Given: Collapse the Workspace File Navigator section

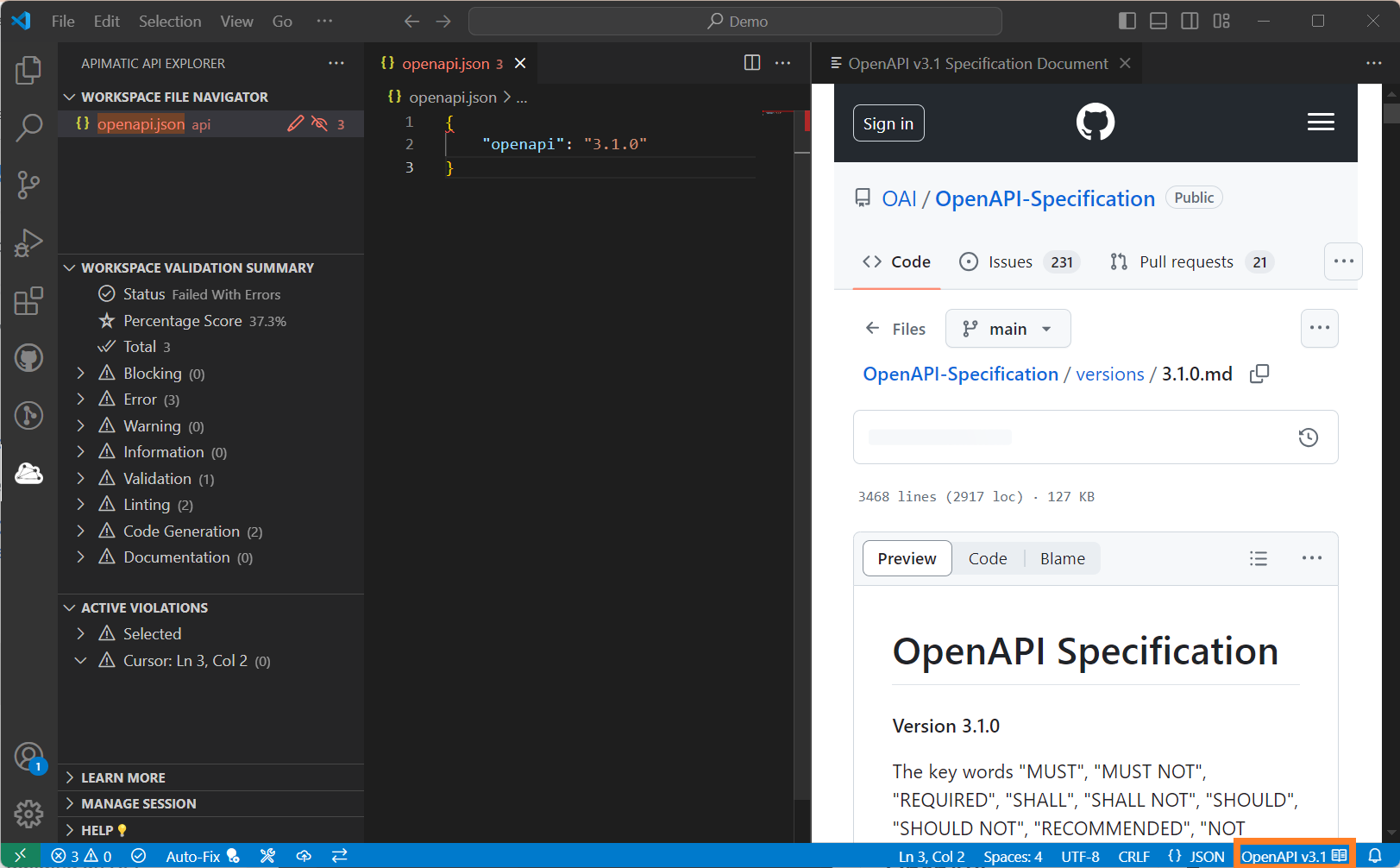Looking at the screenshot, I should pyautogui.click(x=69, y=97).
